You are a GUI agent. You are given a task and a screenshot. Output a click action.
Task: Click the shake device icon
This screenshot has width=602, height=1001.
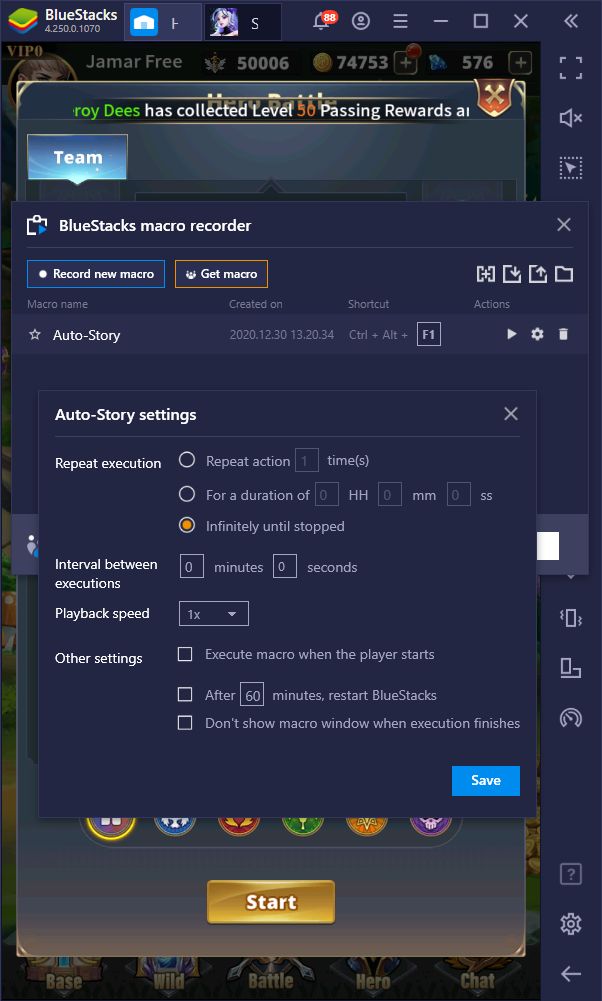tap(571, 618)
